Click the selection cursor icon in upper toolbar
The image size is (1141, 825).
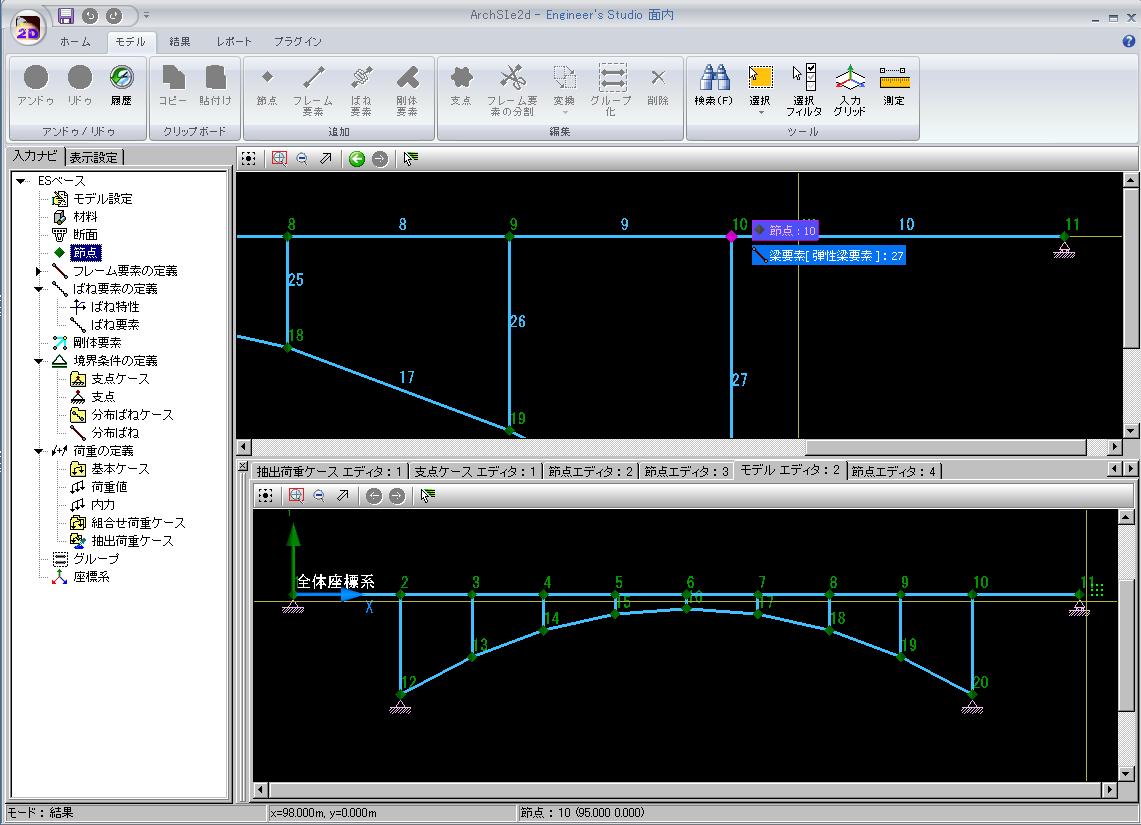tap(410, 159)
